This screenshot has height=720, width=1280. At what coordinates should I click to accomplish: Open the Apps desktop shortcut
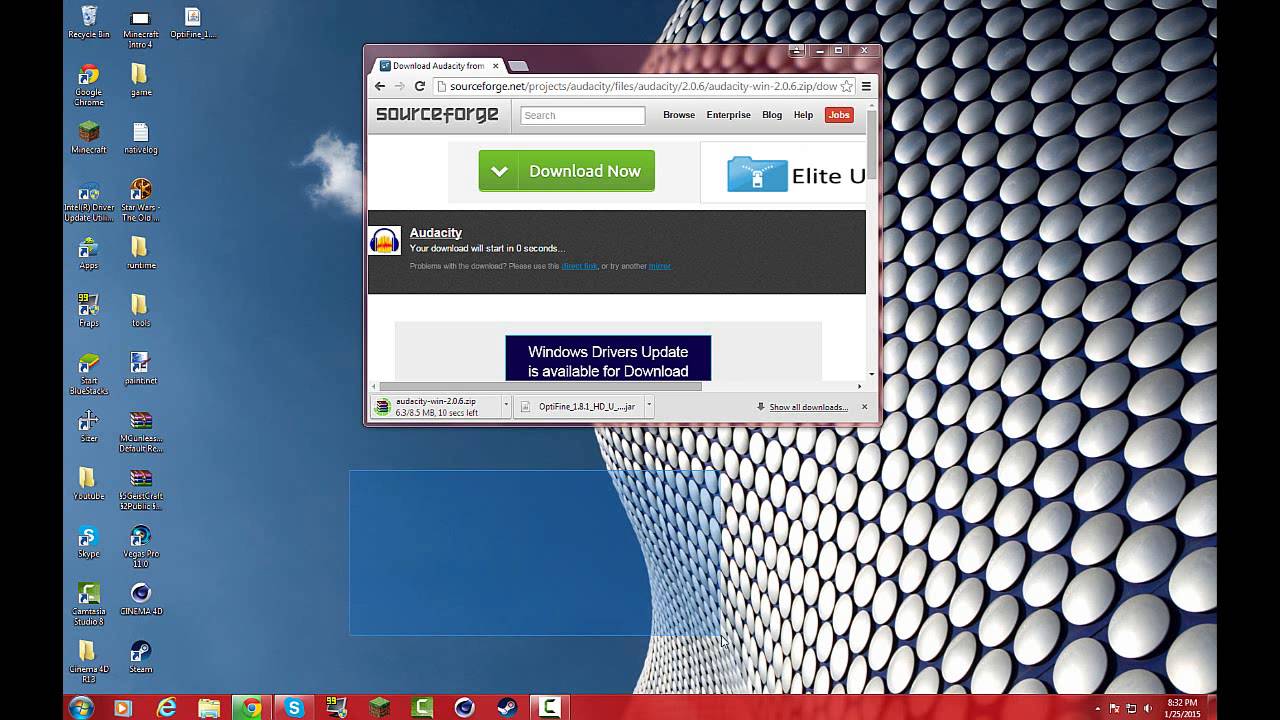click(89, 253)
